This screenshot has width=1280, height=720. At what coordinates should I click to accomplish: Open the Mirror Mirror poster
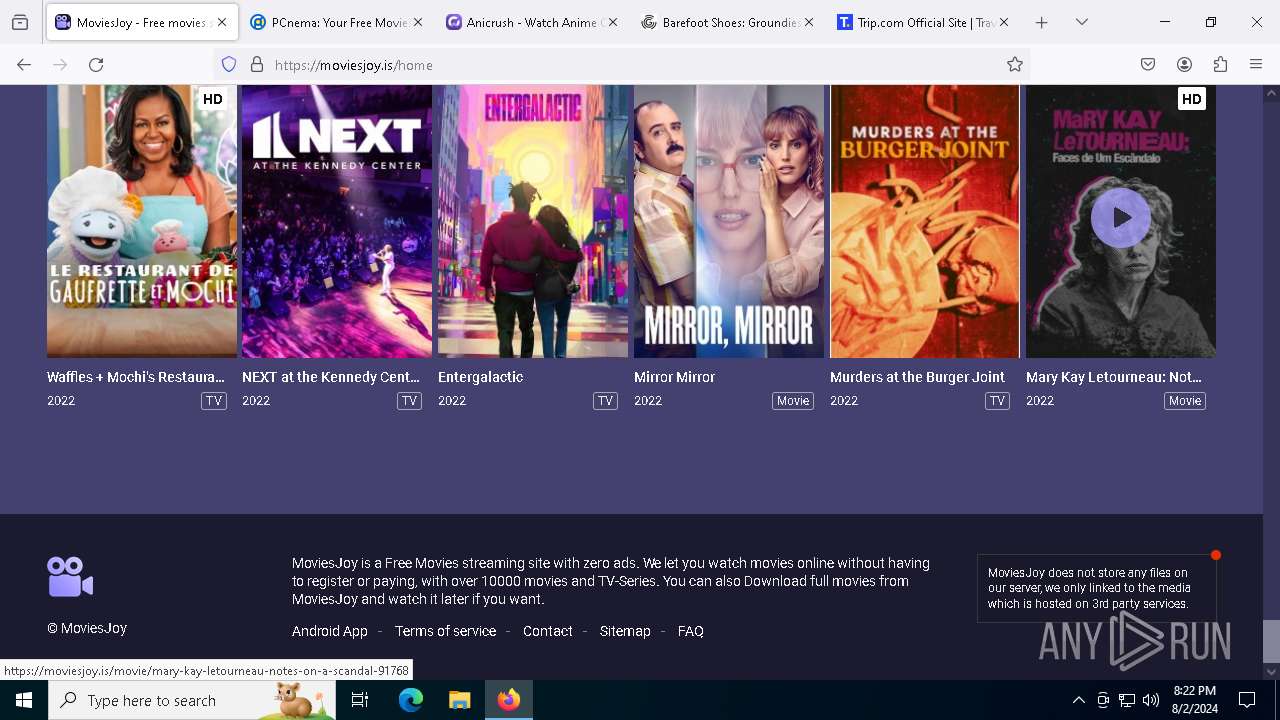[x=729, y=221]
